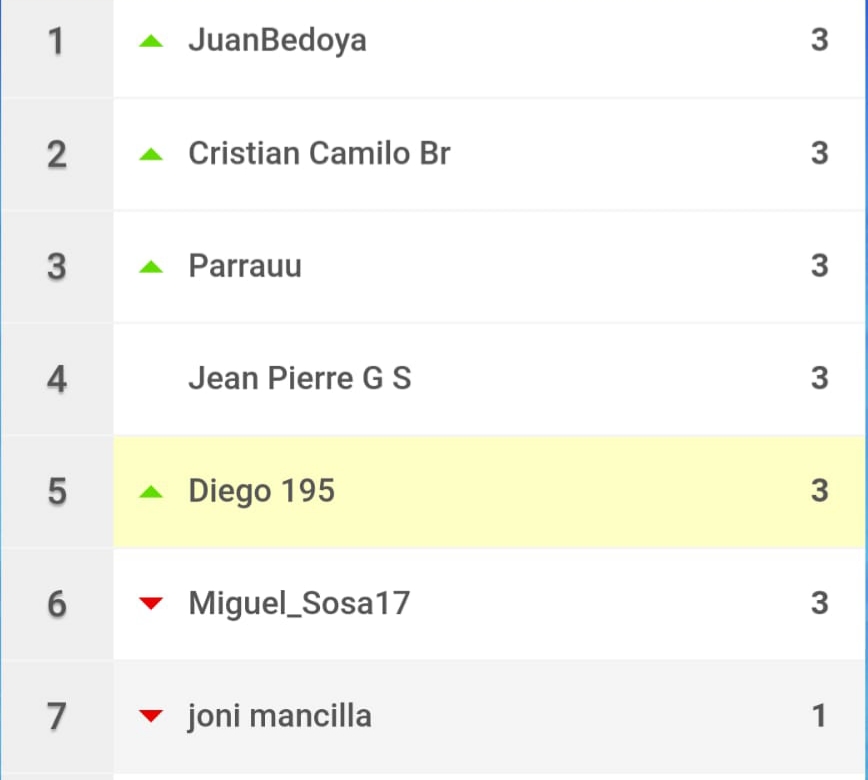The height and width of the screenshot is (780, 868).
Task: Open Cristian Camilo Br's profile name
Action: pyautogui.click(x=319, y=153)
